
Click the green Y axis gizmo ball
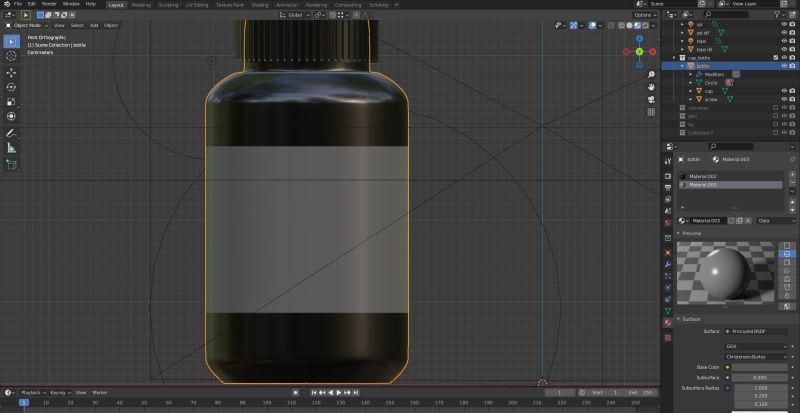639,52
